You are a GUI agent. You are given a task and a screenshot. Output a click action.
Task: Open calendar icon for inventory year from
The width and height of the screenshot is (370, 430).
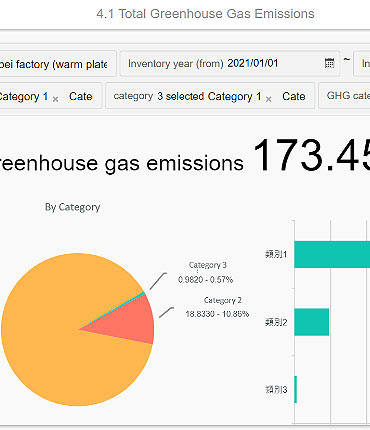click(329, 63)
